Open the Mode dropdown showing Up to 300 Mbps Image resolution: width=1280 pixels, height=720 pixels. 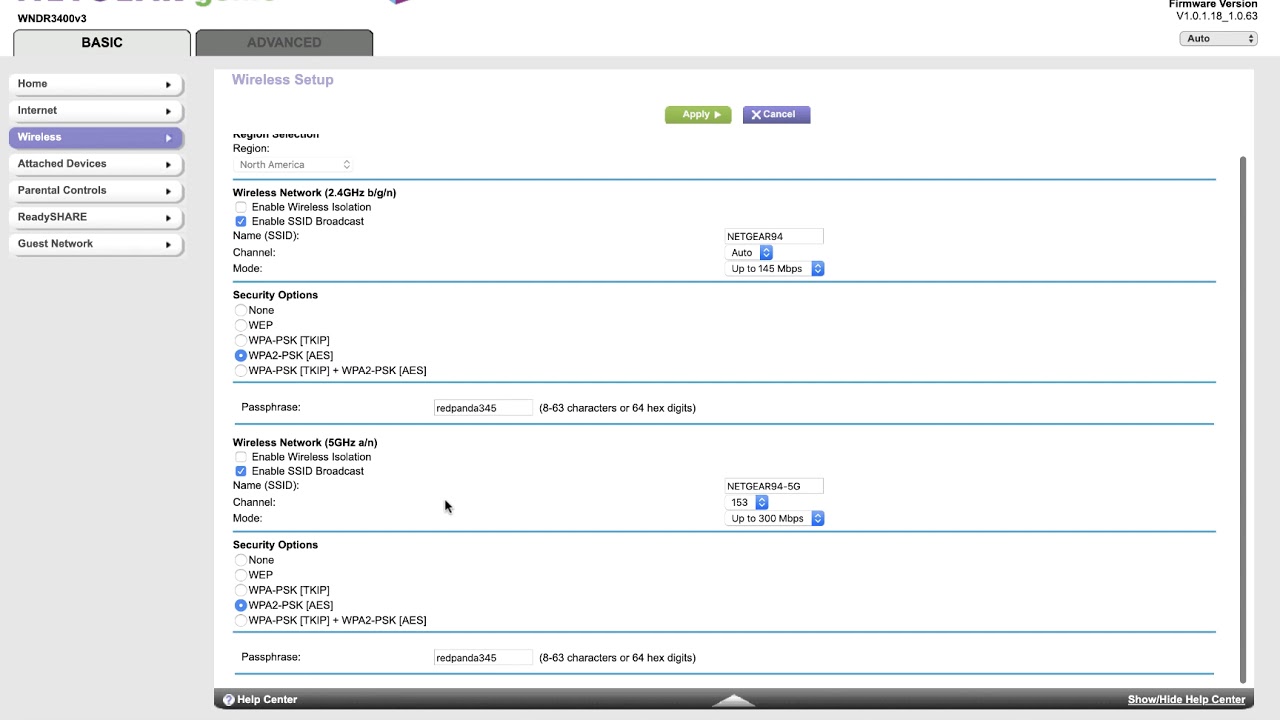click(775, 519)
